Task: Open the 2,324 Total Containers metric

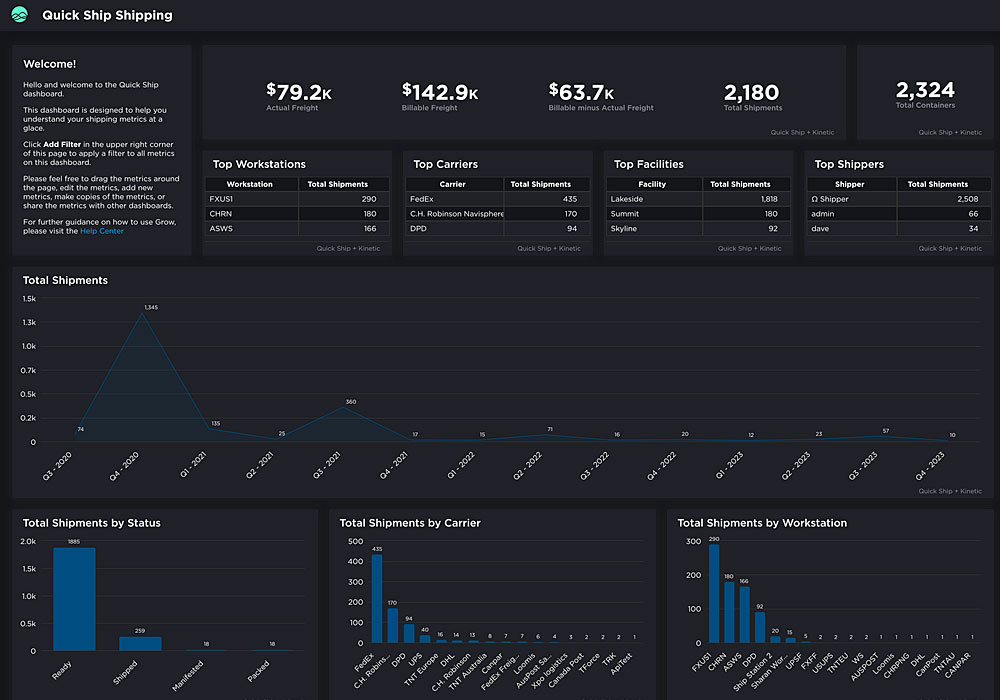Action: click(x=925, y=93)
